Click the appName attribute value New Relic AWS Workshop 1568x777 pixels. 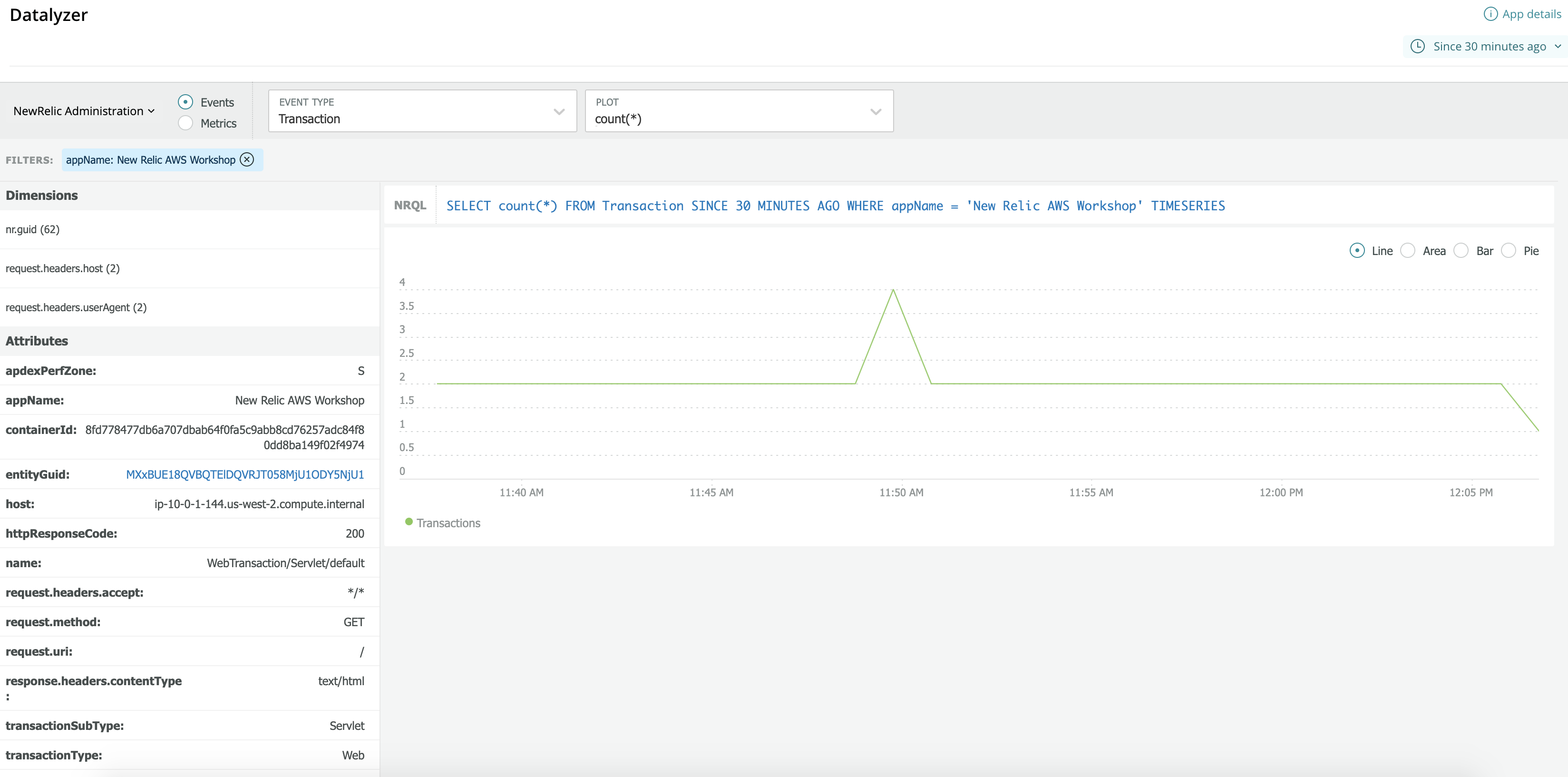(x=300, y=400)
